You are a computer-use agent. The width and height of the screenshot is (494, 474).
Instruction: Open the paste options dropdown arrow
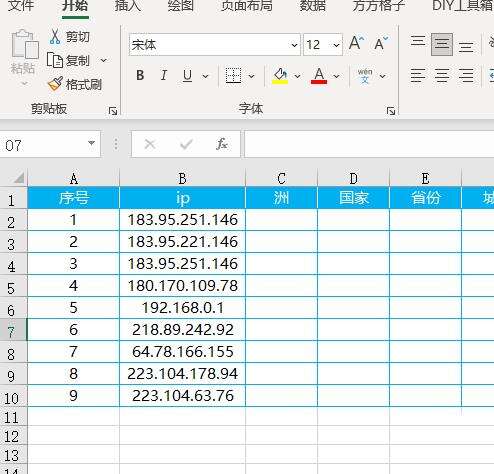pyautogui.click(x=24, y=83)
